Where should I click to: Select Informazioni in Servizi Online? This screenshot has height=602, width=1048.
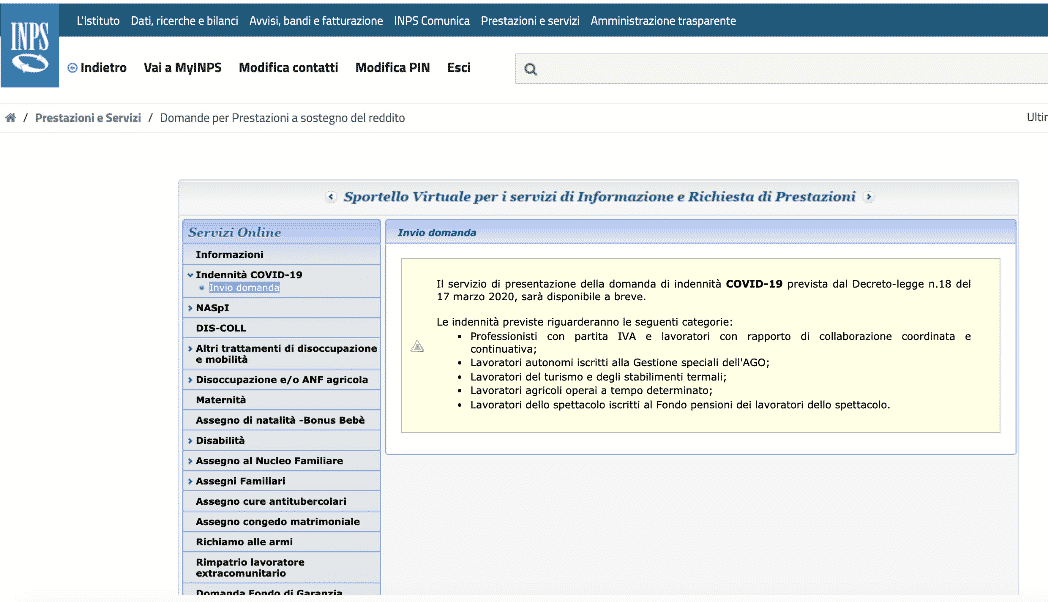click(281, 255)
